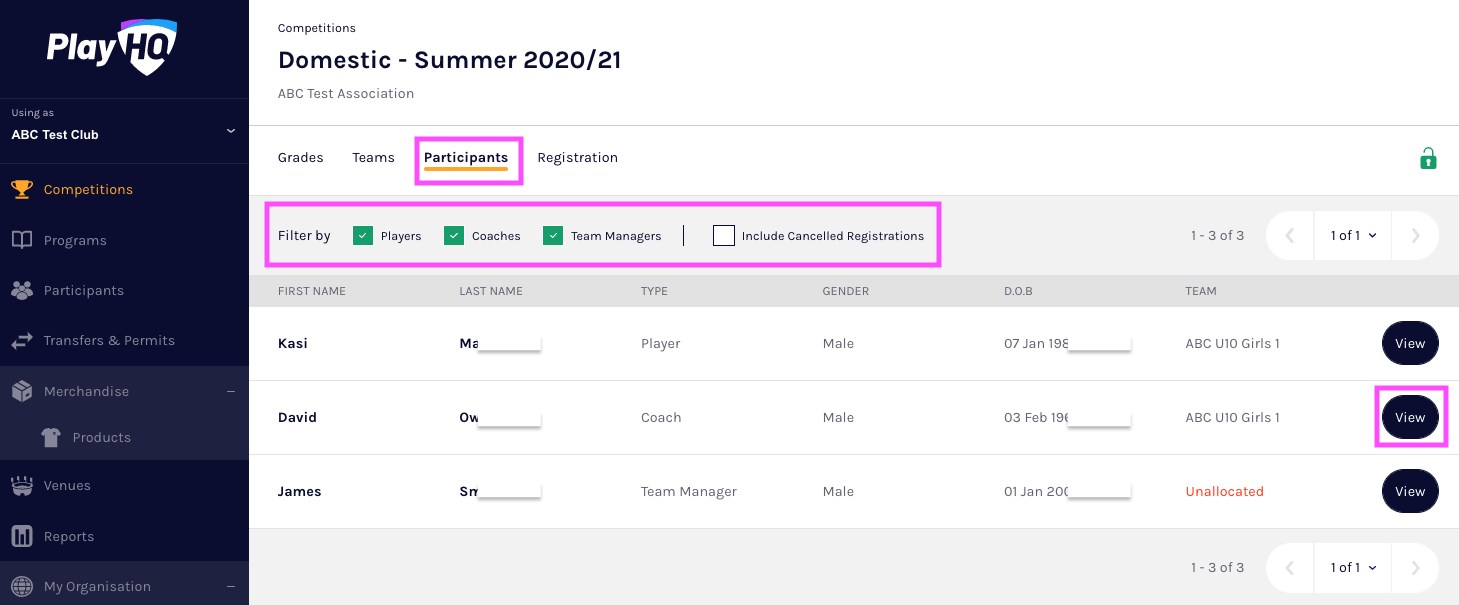Open the Registration tab

(x=577, y=158)
